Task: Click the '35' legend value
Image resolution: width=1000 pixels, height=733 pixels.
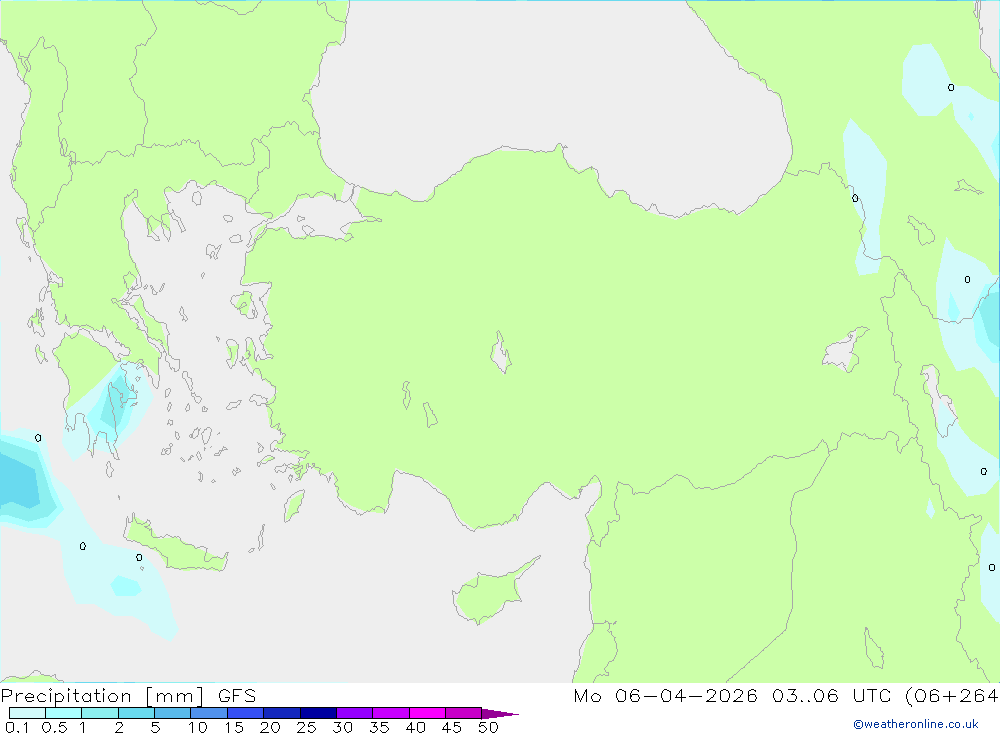Action: pyautogui.click(x=379, y=727)
